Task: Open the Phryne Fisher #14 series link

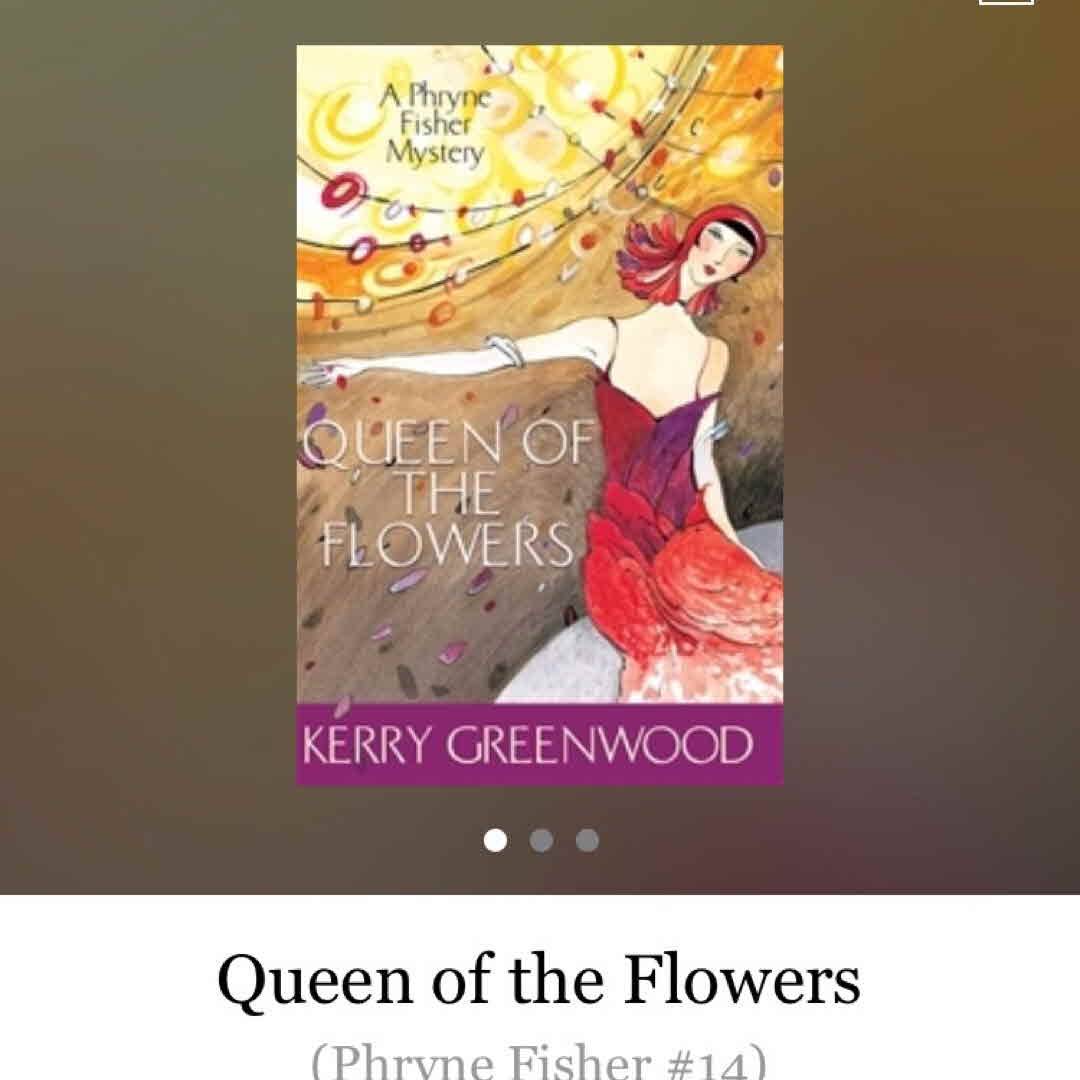Action: [539, 1061]
